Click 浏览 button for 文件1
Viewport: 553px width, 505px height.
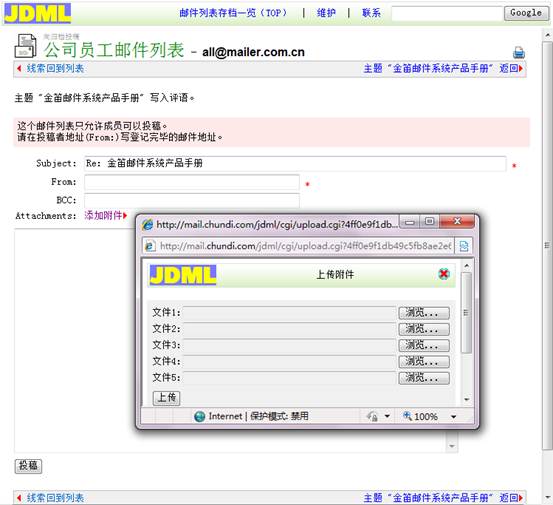[424, 313]
